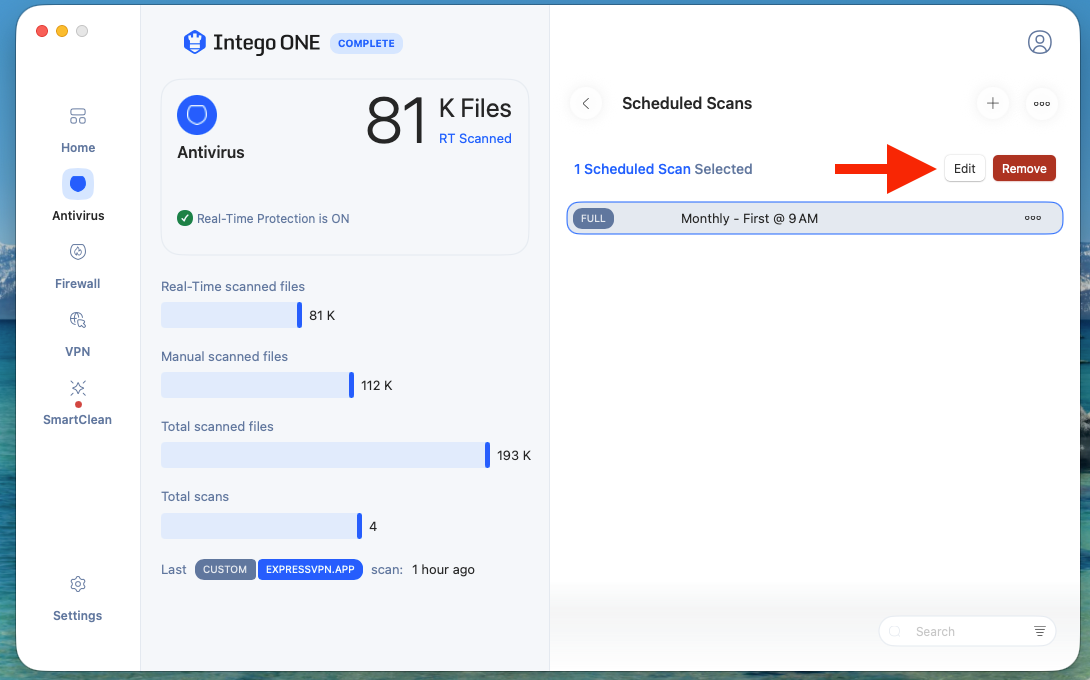Click the 1 hour ago scan time

click(443, 569)
